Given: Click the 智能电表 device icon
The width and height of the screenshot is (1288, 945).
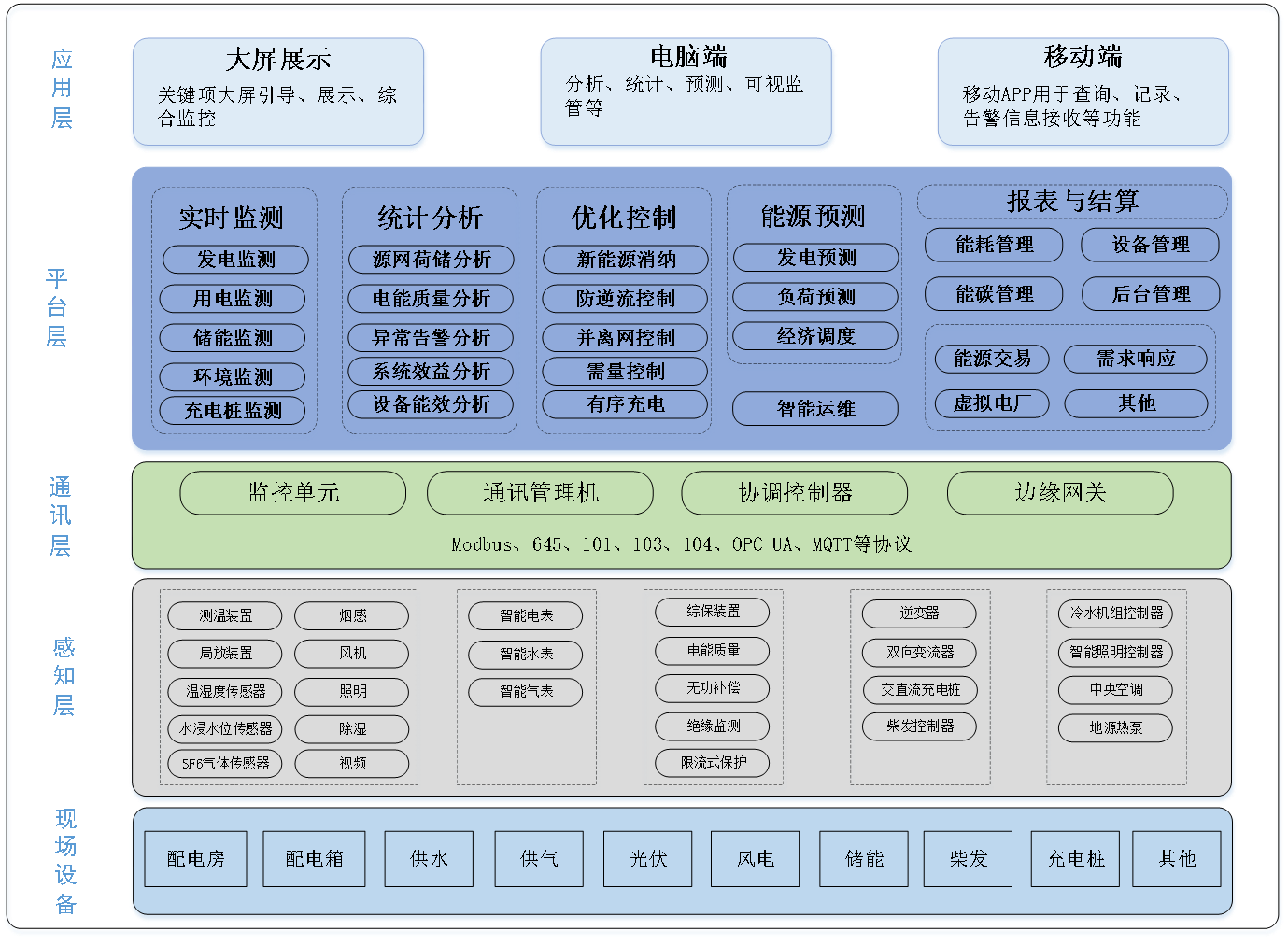Looking at the screenshot, I should [x=527, y=615].
